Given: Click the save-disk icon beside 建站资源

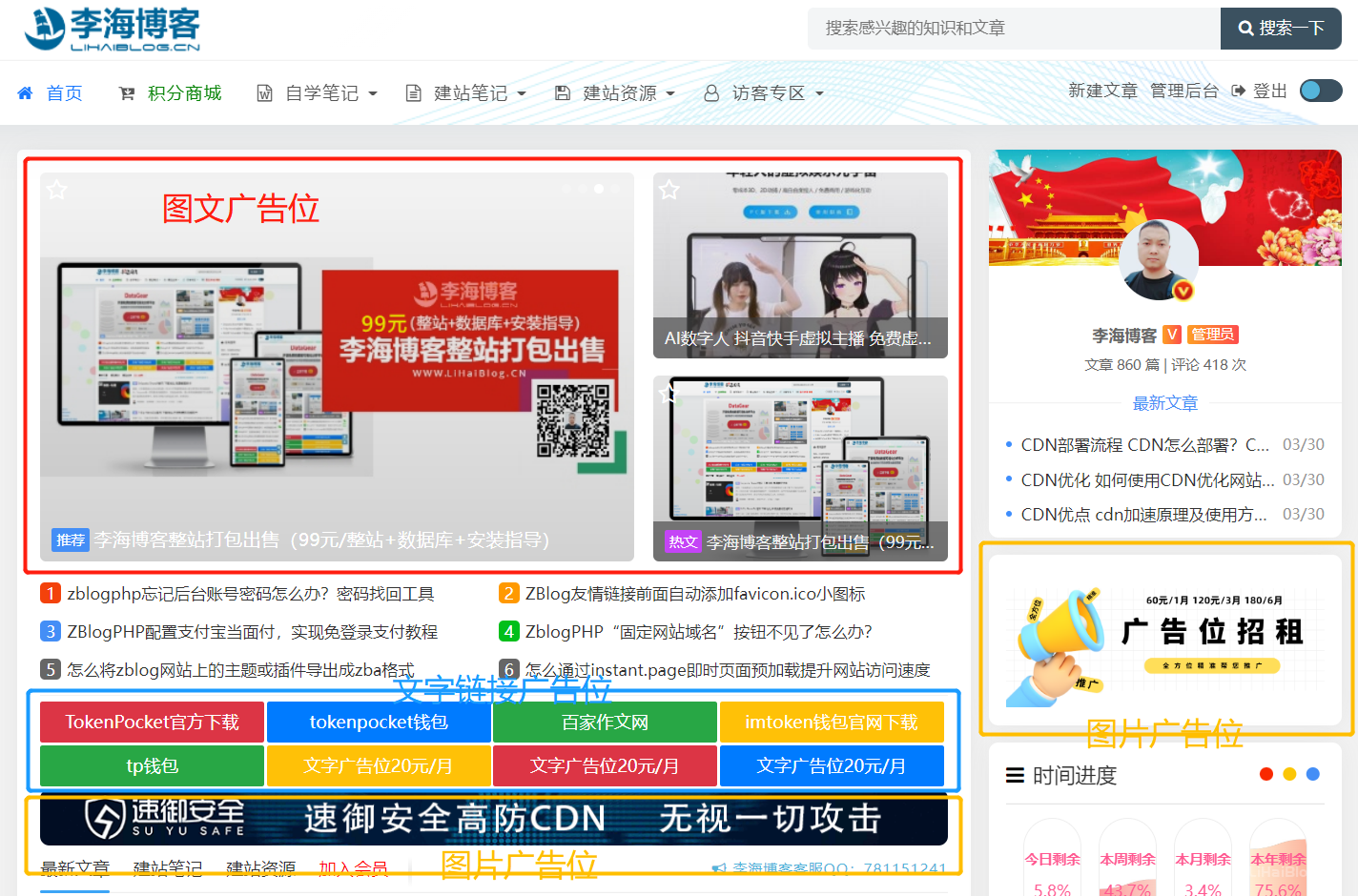Looking at the screenshot, I should point(563,93).
